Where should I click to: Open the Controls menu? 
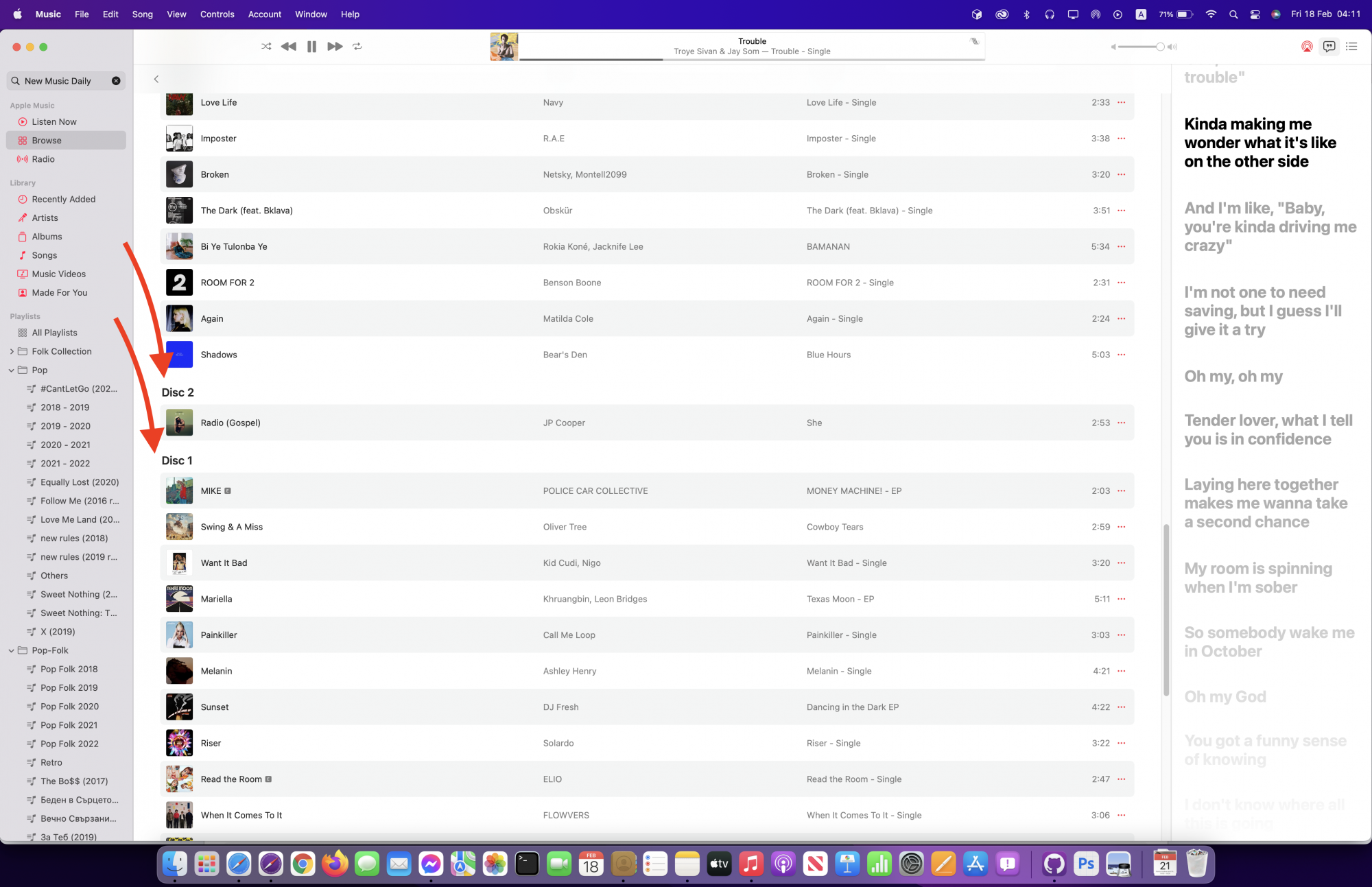point(217,14)
